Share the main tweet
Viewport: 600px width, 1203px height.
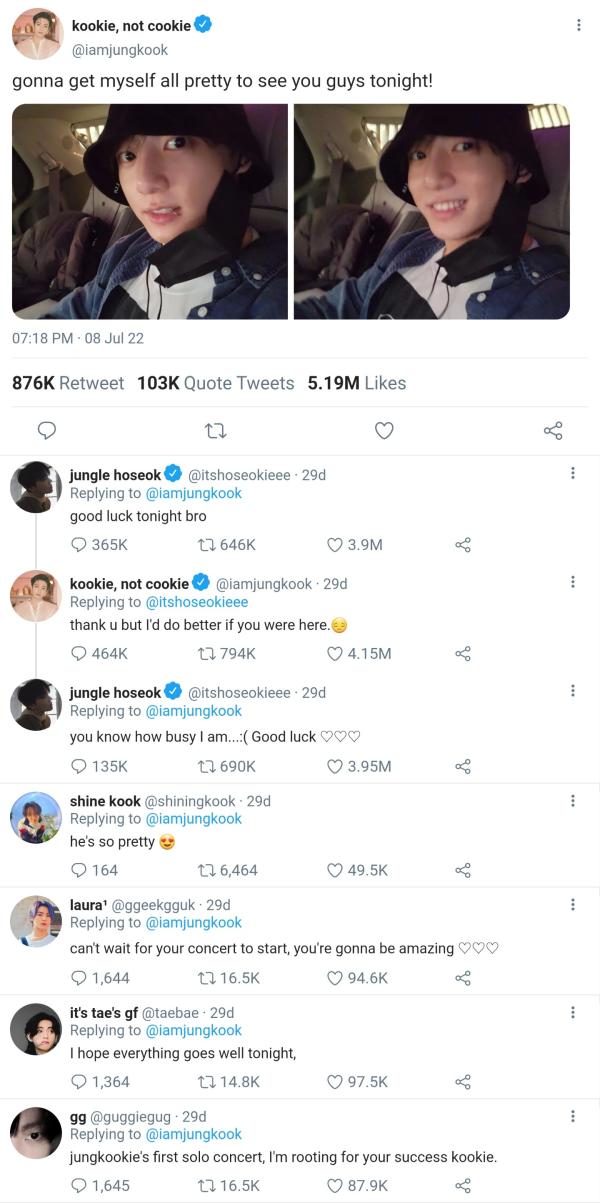553,430
